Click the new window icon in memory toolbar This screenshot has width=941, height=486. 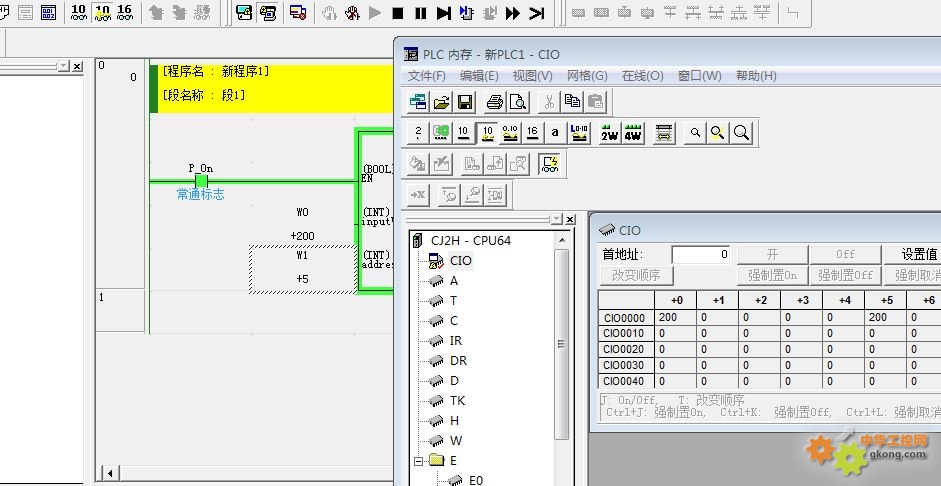click(x=418, y=103)
